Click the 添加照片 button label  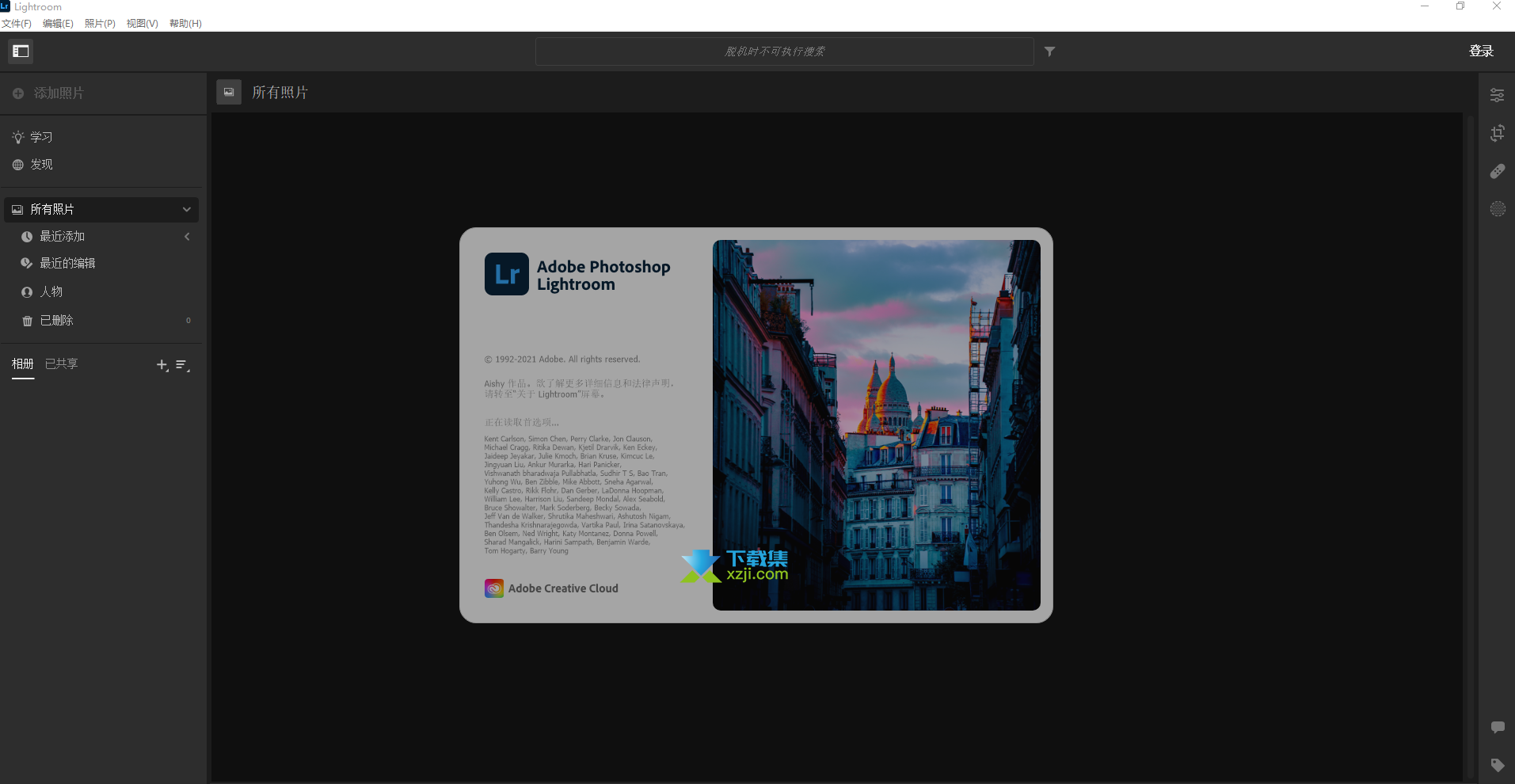pyautogui.click(x=59, y=93)
